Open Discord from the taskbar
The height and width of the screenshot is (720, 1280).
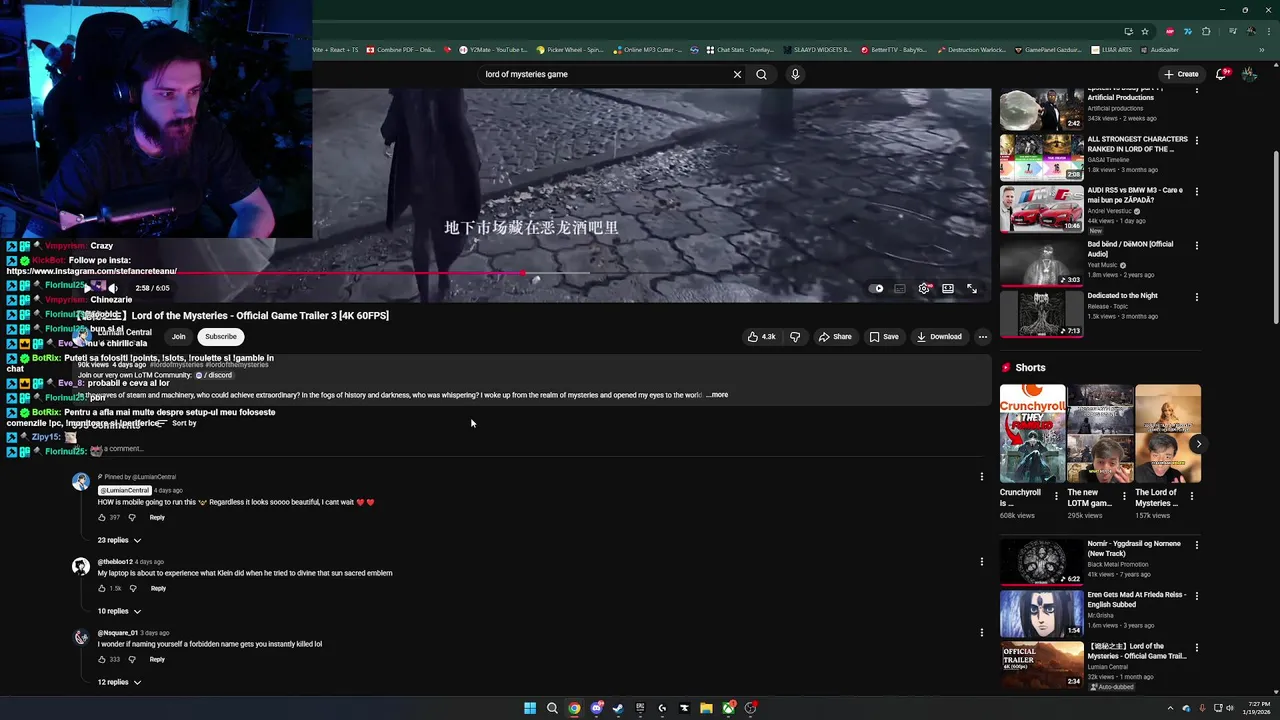tap(596, 708)
